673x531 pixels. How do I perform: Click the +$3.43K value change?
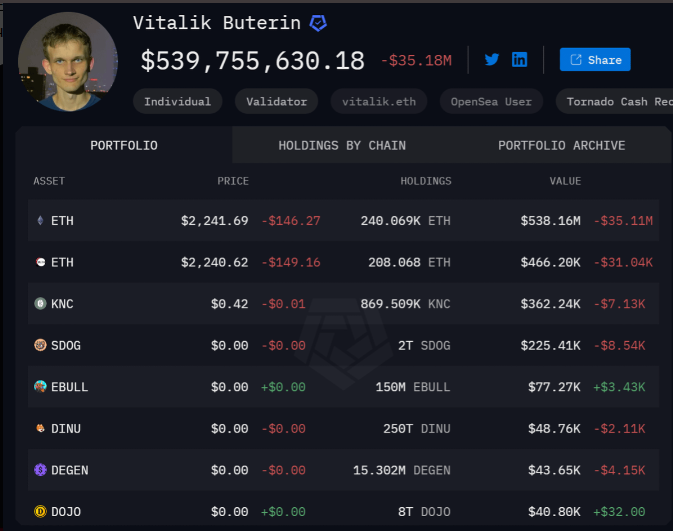[619, 387]
